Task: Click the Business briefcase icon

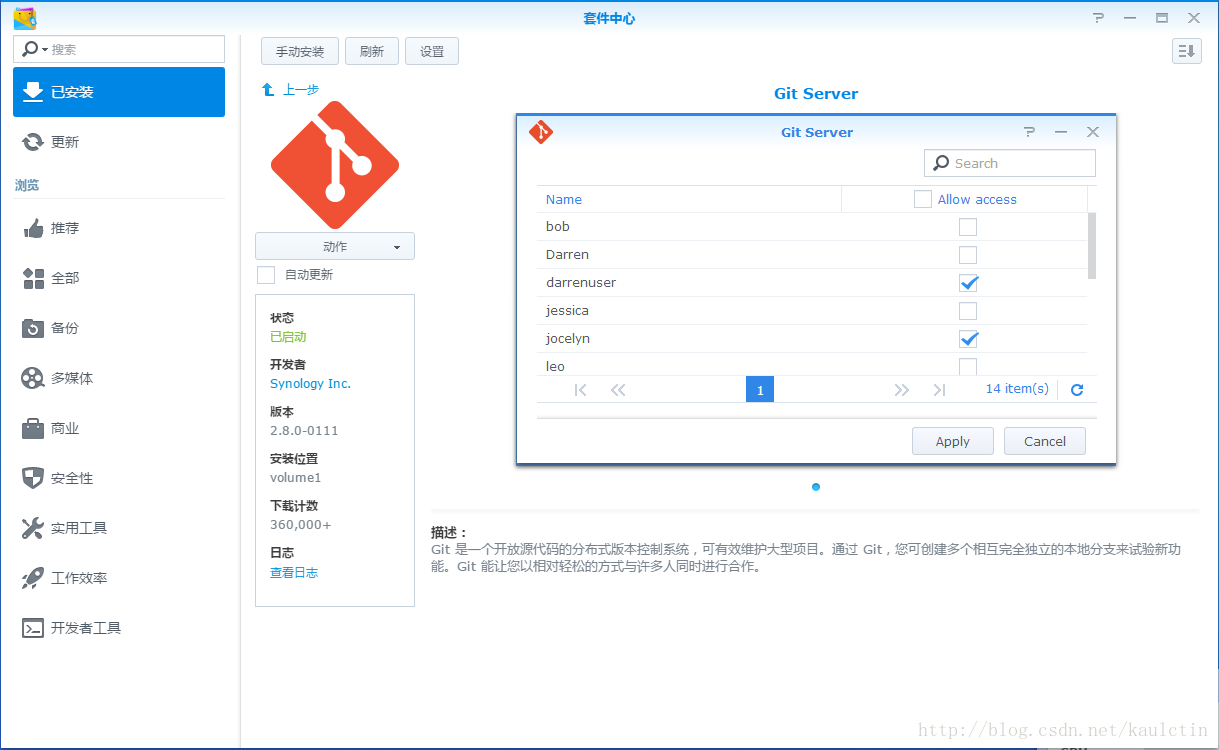Action: [x=33, y=428]
